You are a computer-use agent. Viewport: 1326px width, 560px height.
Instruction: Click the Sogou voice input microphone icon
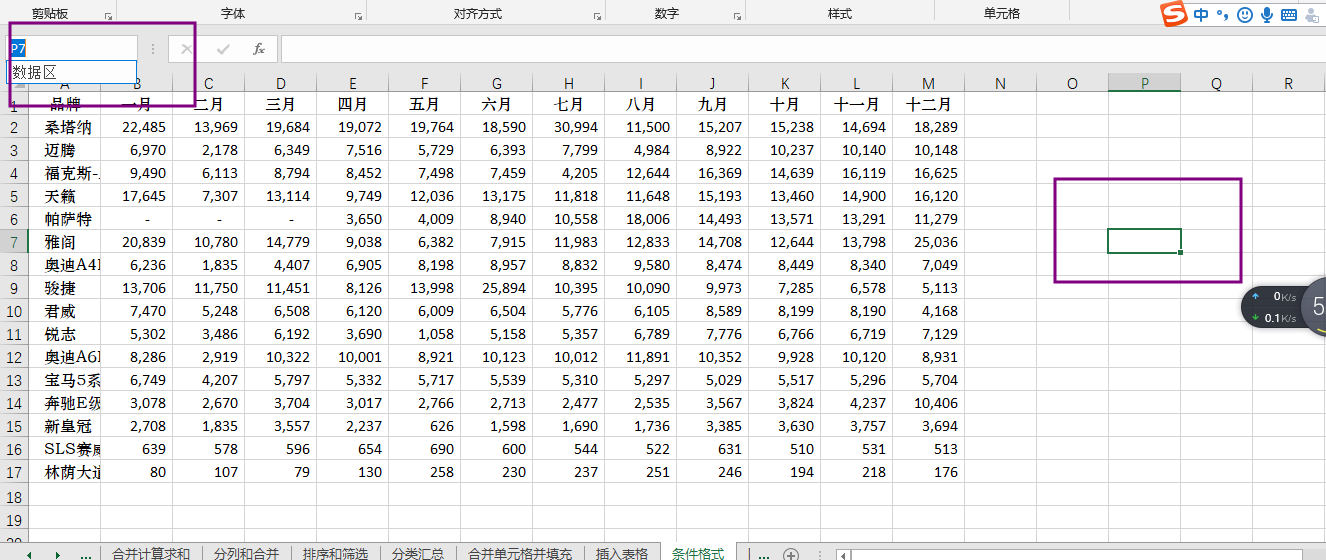(x=1267, y=15)
